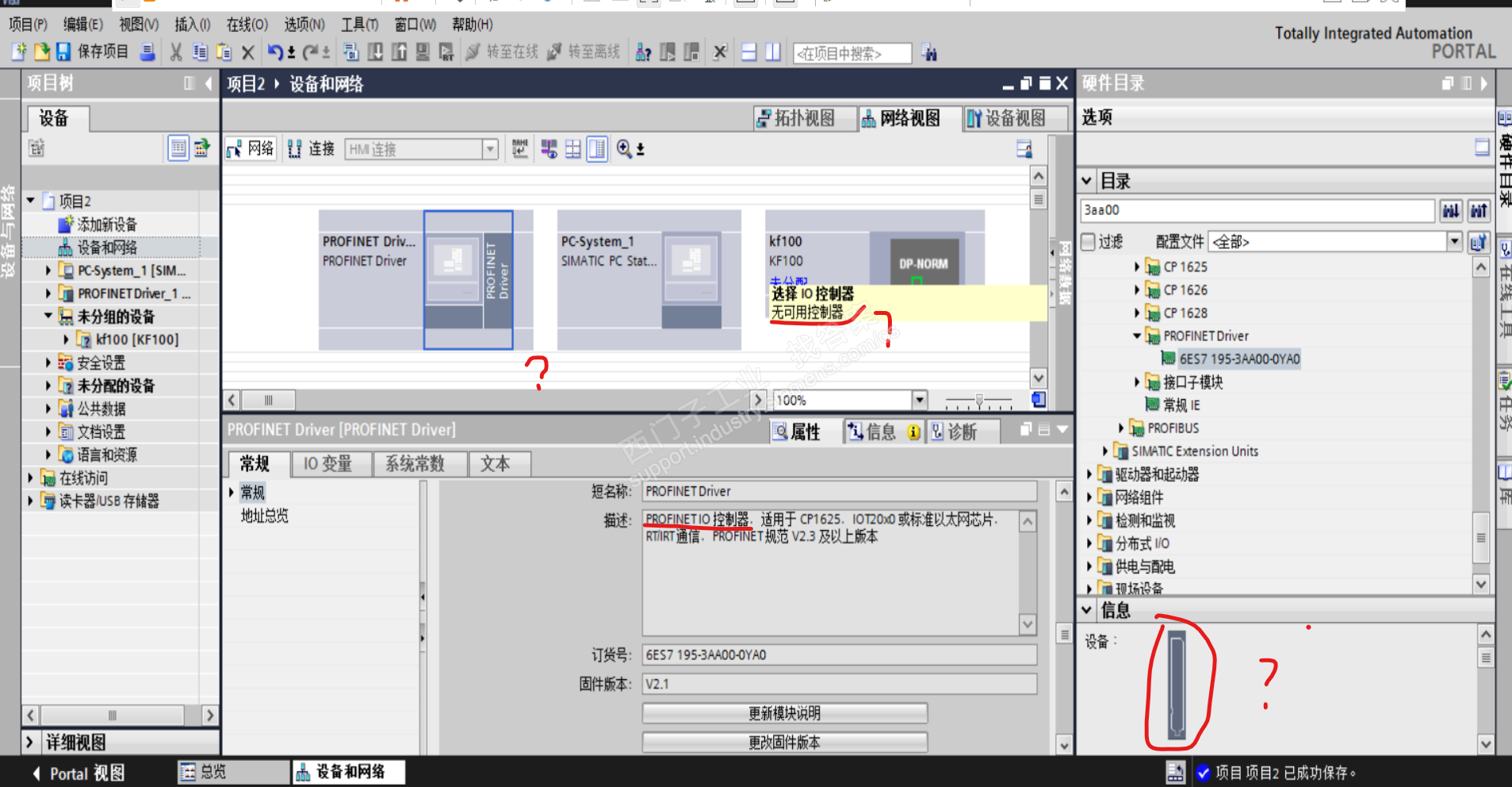Click the project search start icon
Screen dimensions: 1512x787
coord(929,53)
